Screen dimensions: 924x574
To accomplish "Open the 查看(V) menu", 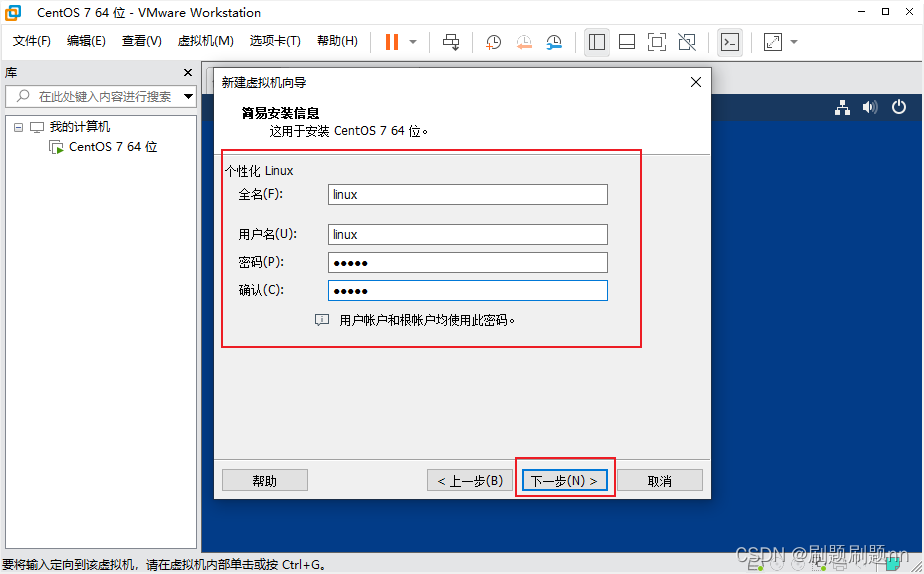I will [x=141, y=41].
